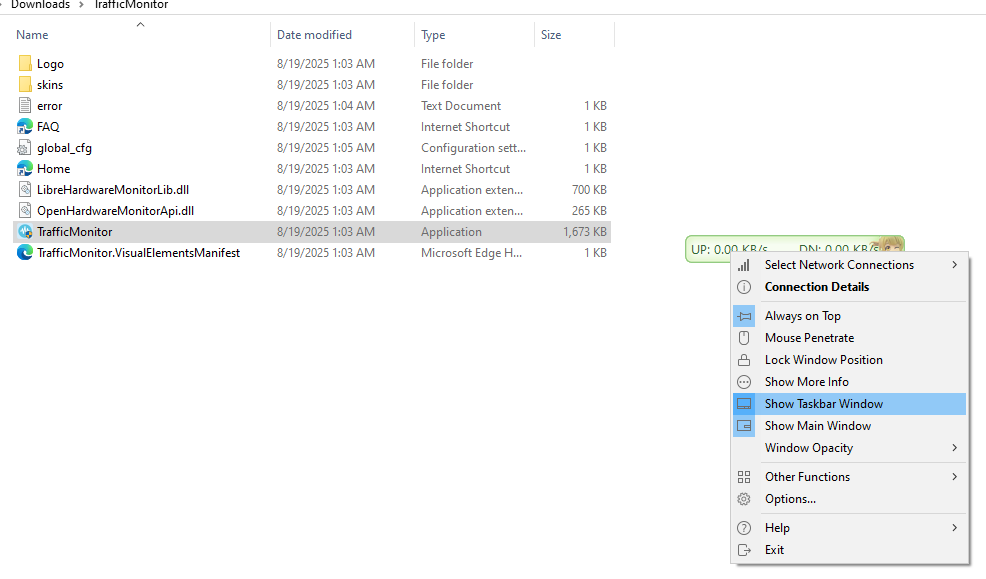
Task: Click the TrafficMonitor application file icon
Action: click(25, 232)
